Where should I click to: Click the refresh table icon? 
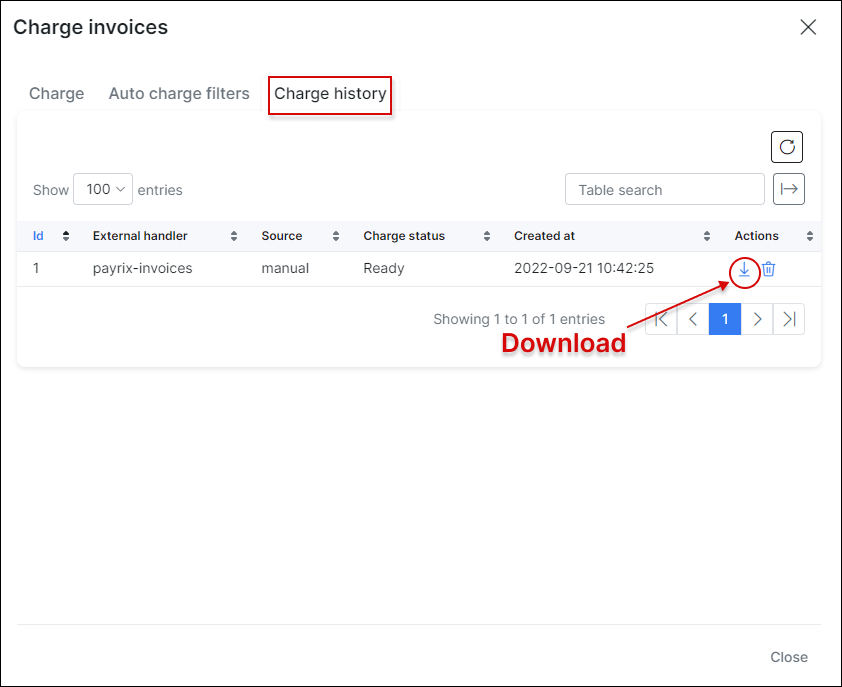(x=787, y=147)
